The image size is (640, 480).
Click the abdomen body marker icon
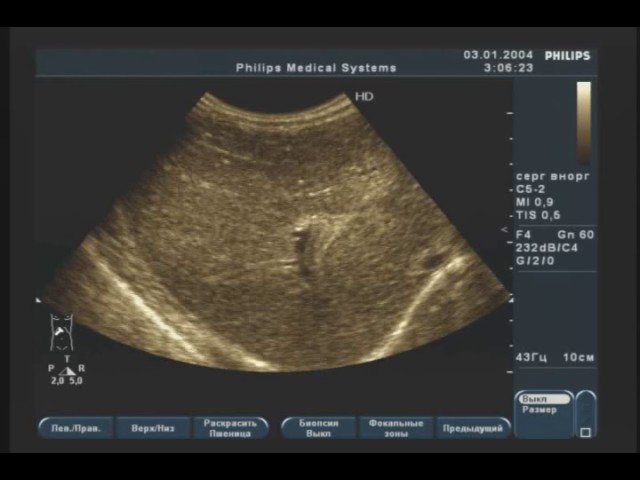pos(62,332)
